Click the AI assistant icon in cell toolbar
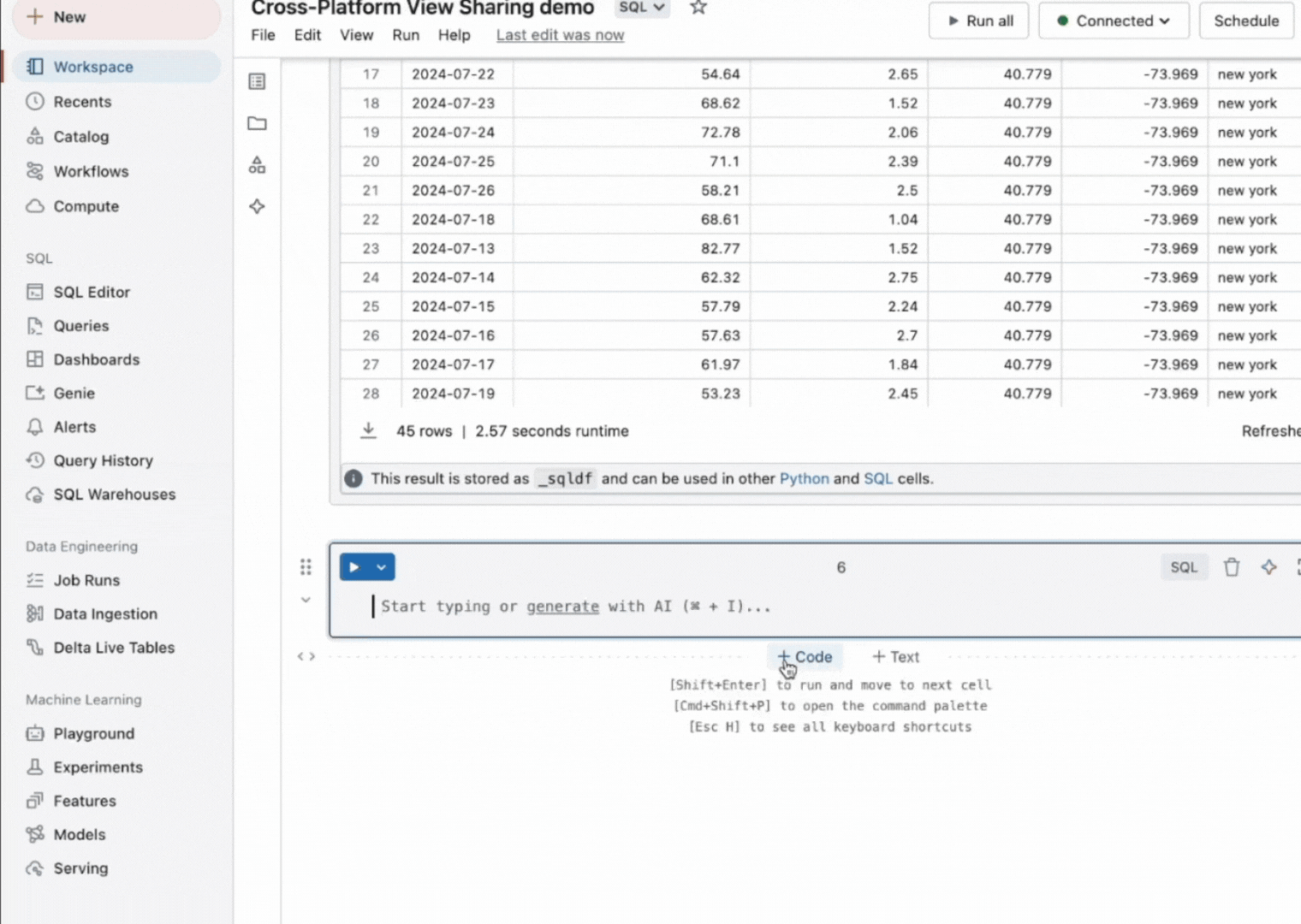This screenshot has height=924, width=1301. pyautogui.click(x=1268, y=567)
